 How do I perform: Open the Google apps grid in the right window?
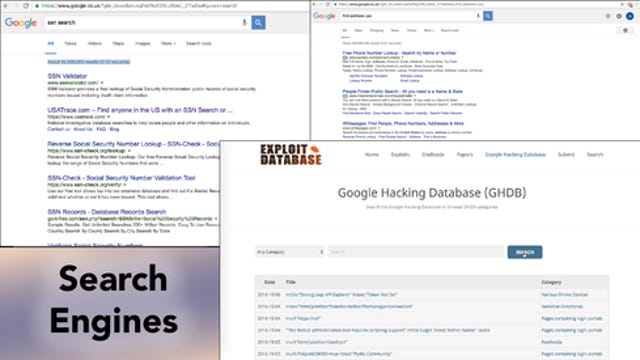click(608, 16)
